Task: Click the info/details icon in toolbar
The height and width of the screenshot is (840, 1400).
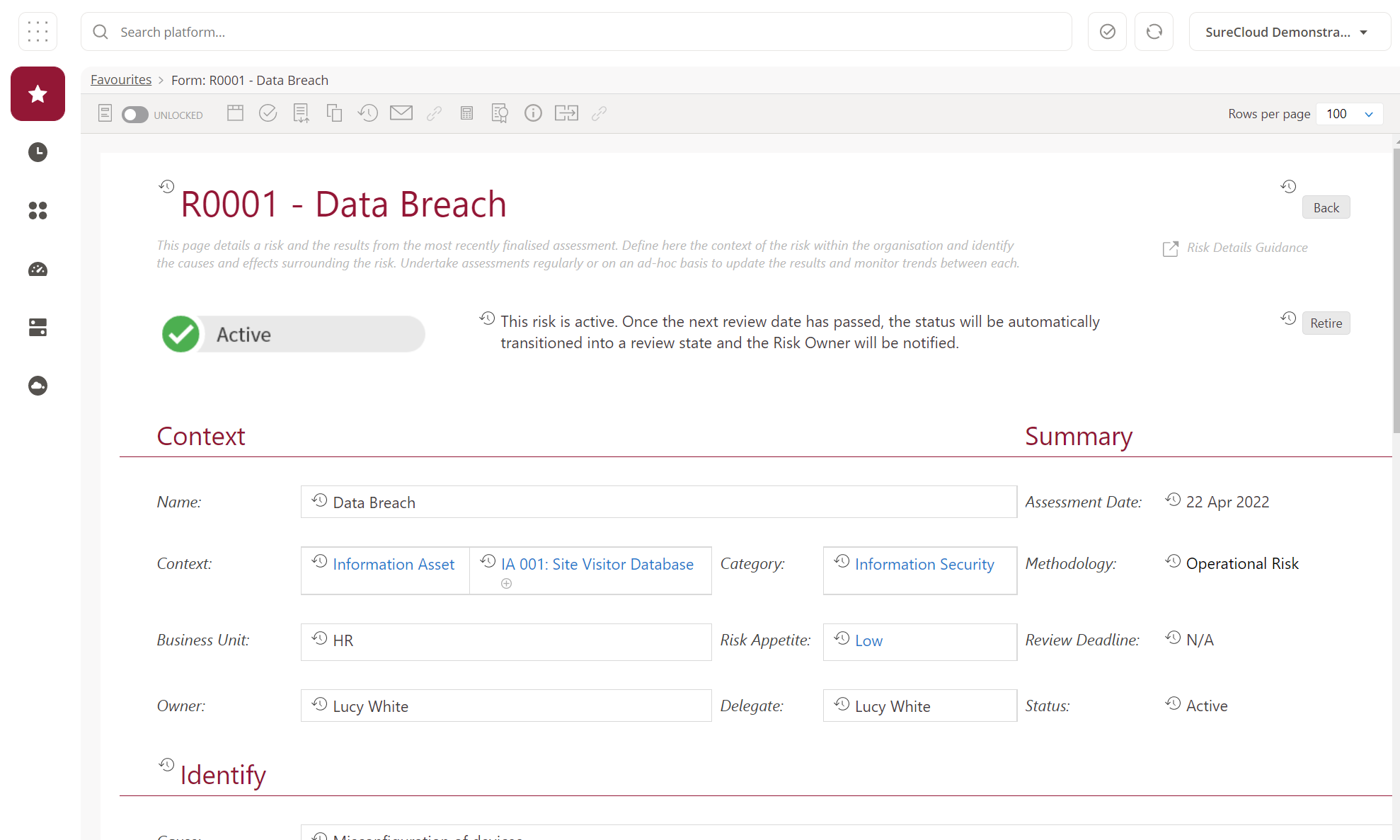Action: tap(533, 113)
